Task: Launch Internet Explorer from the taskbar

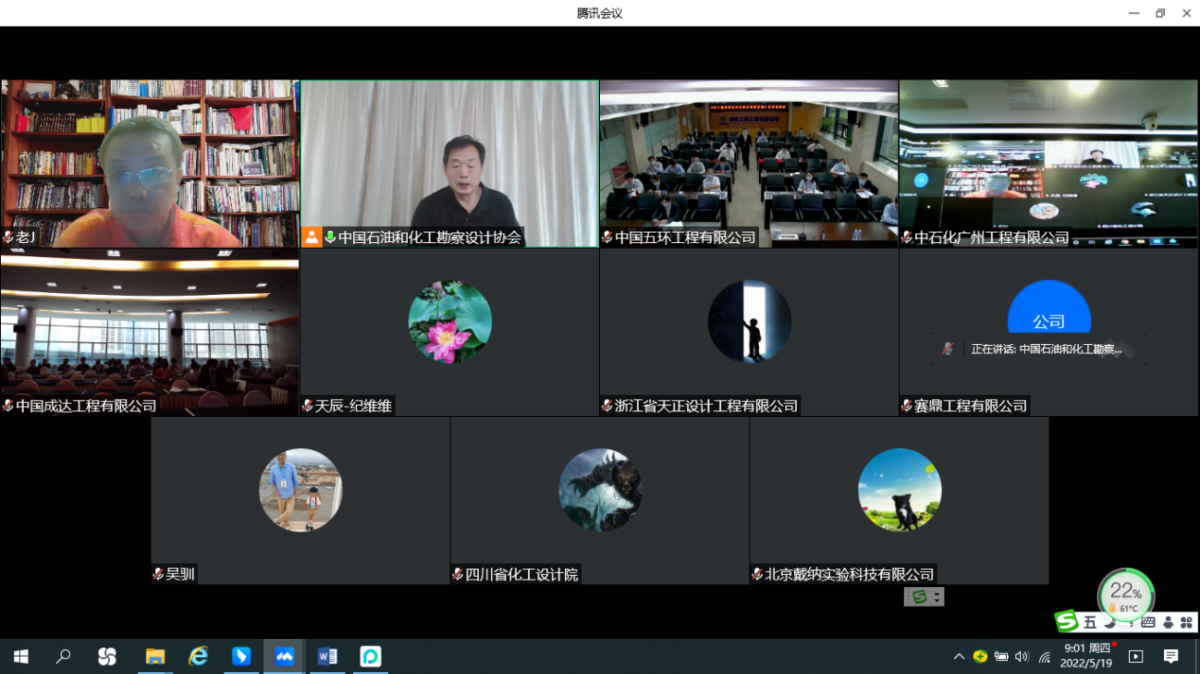Action: tap(198, 657)
